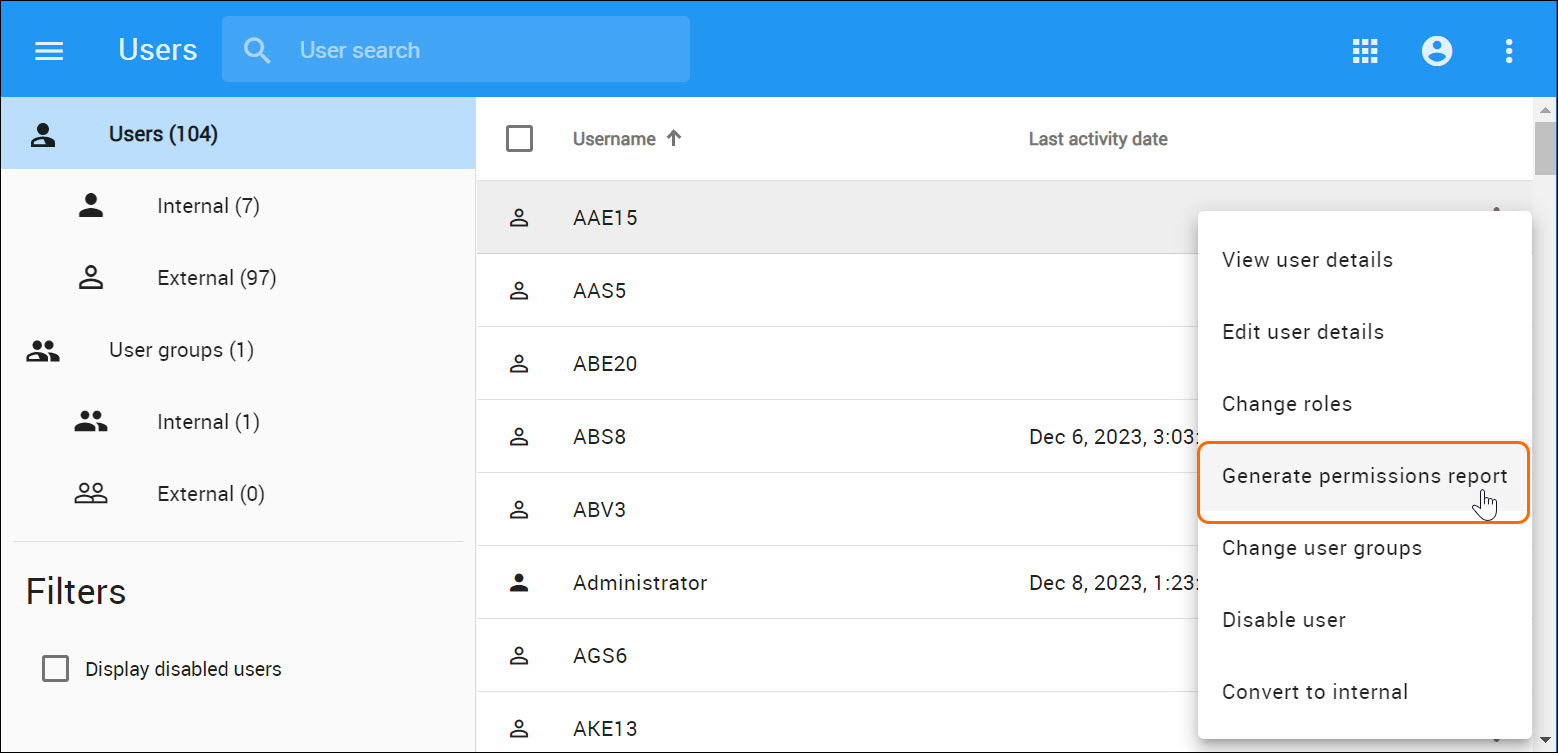Open the hamburger navigation menu

coord(49,50)
